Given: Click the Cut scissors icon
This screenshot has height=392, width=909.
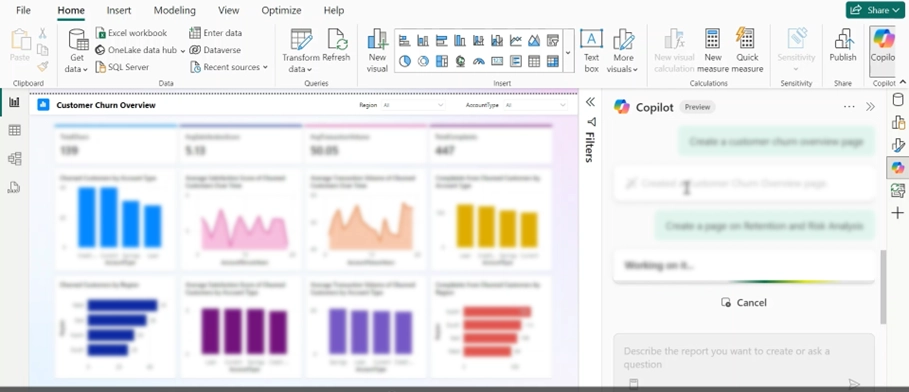Looking at the screenshot, I should 42,34.
